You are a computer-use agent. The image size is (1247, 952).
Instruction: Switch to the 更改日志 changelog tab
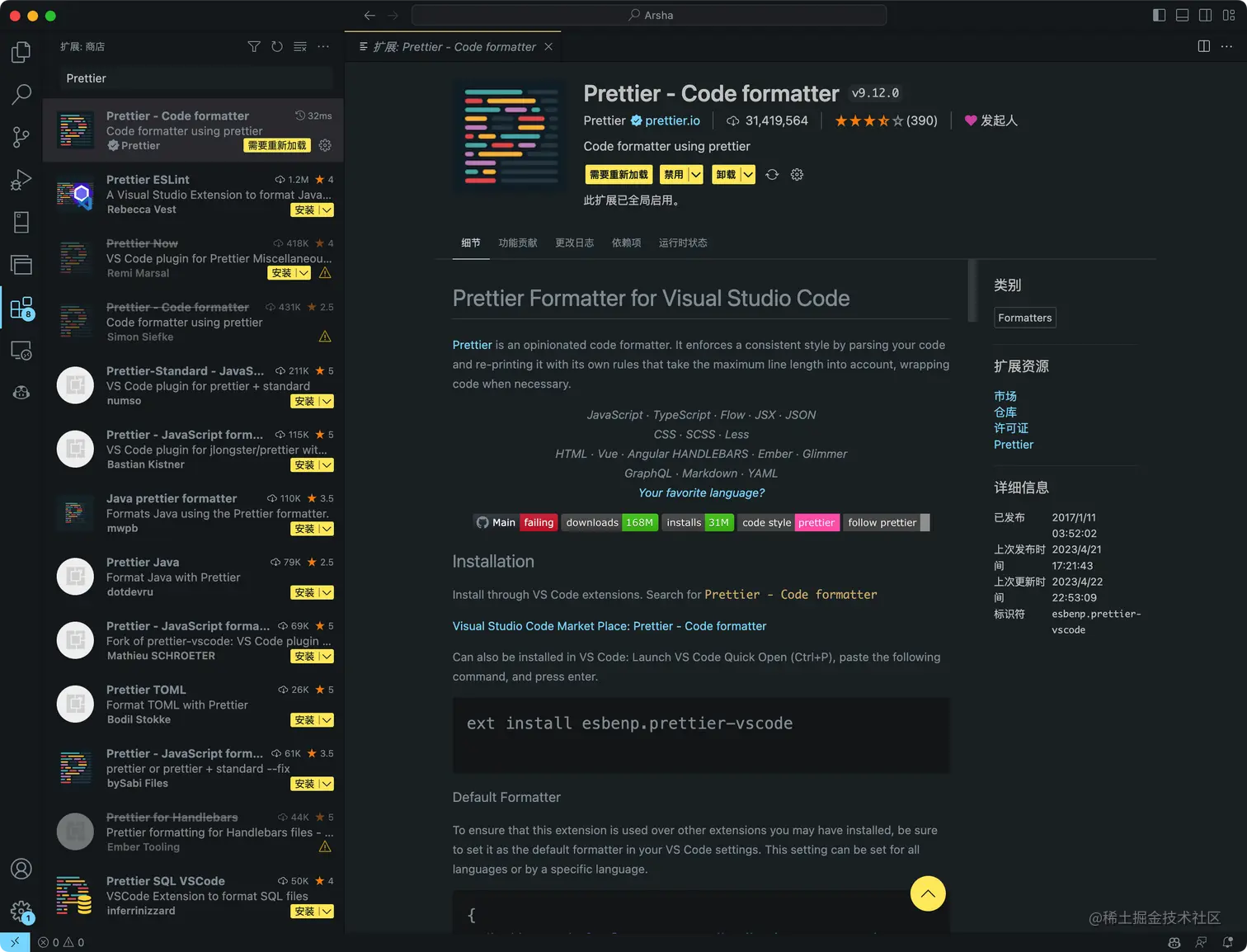tap(575, 243)
